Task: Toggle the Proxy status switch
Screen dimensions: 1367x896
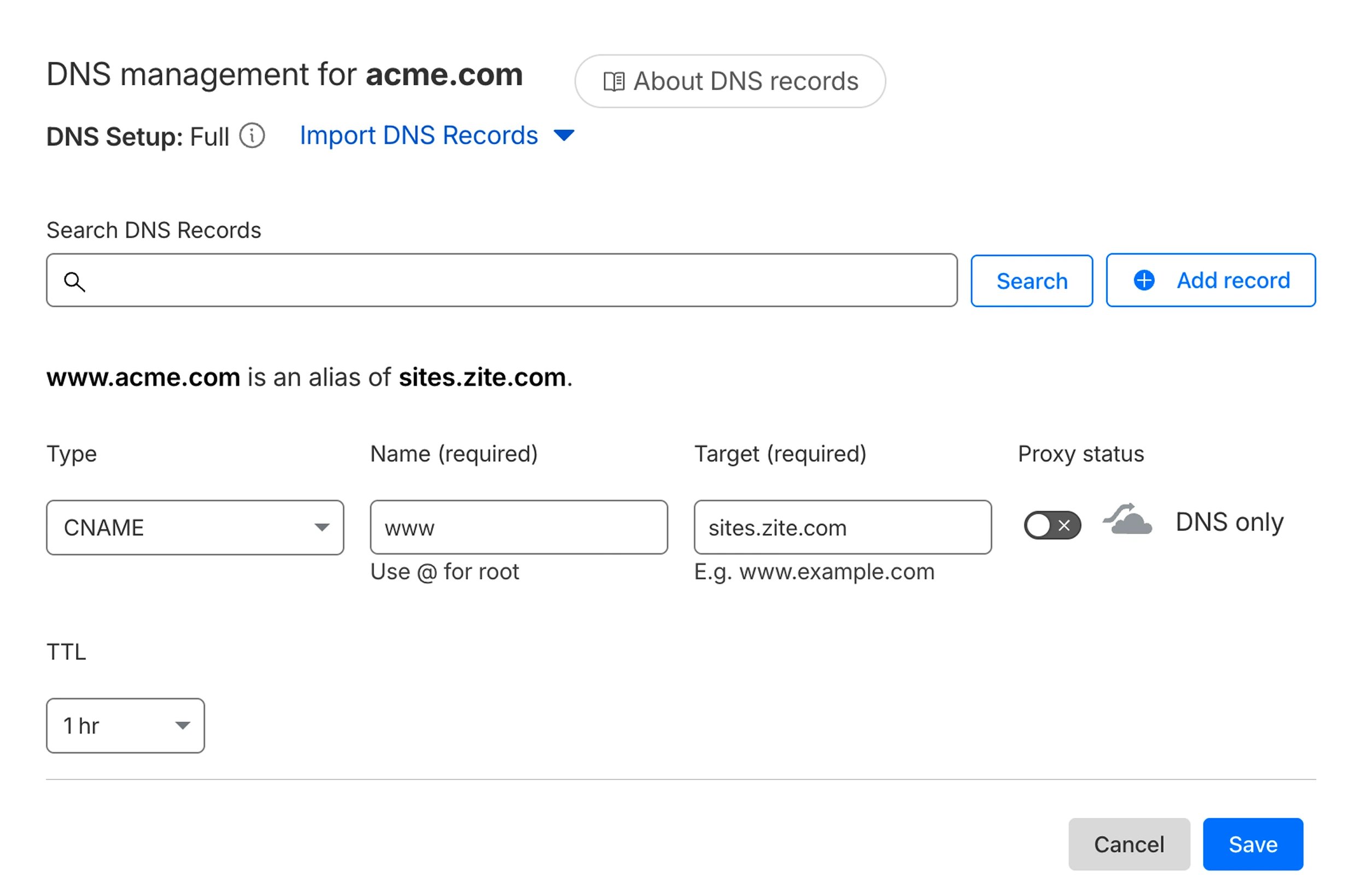Action: [x=1052, y=525]
